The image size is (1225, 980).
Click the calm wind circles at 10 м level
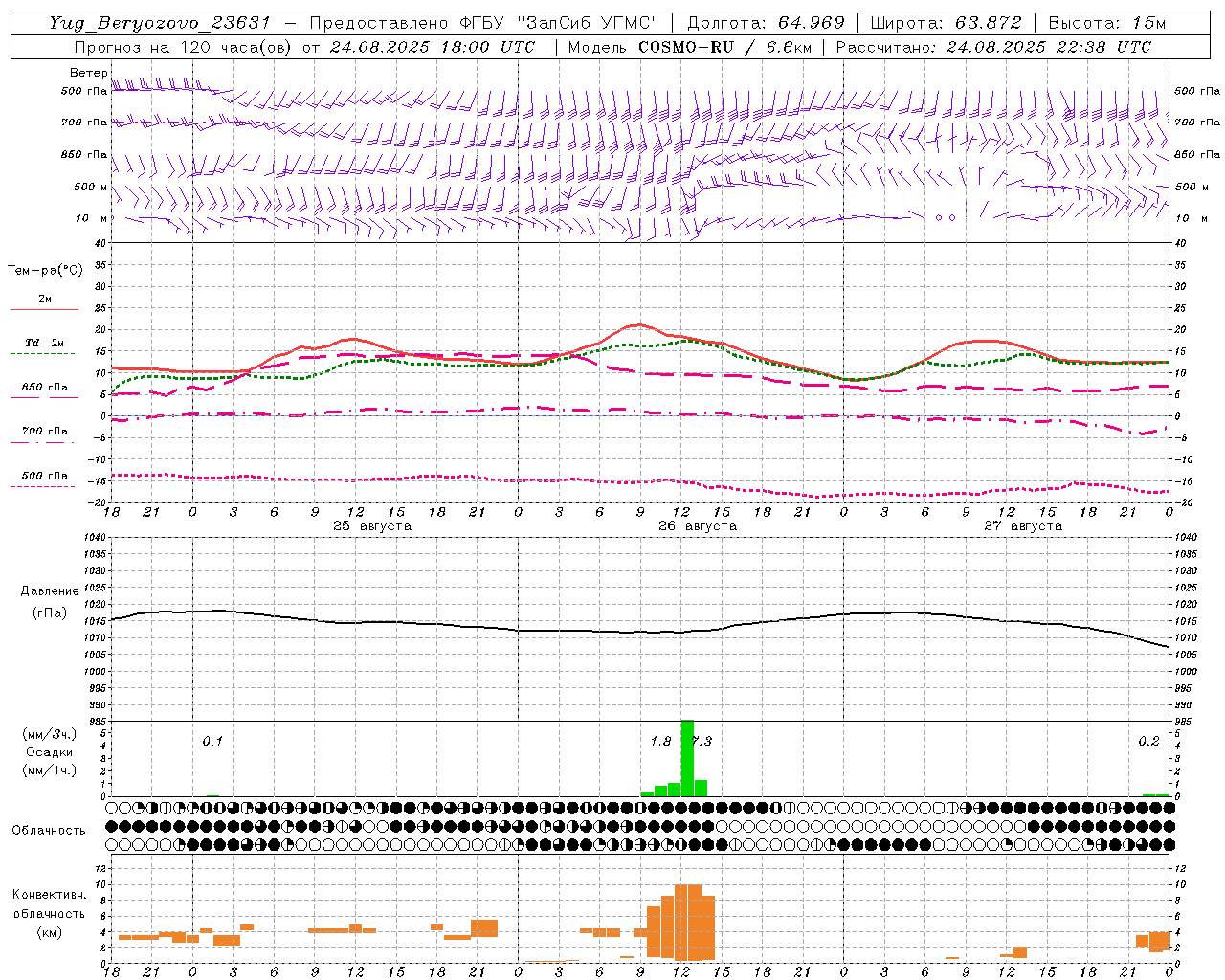[946, 218]
